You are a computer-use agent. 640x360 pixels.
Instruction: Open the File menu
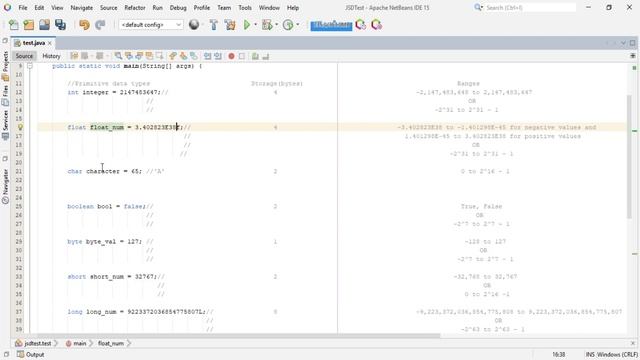click(23, 8)
